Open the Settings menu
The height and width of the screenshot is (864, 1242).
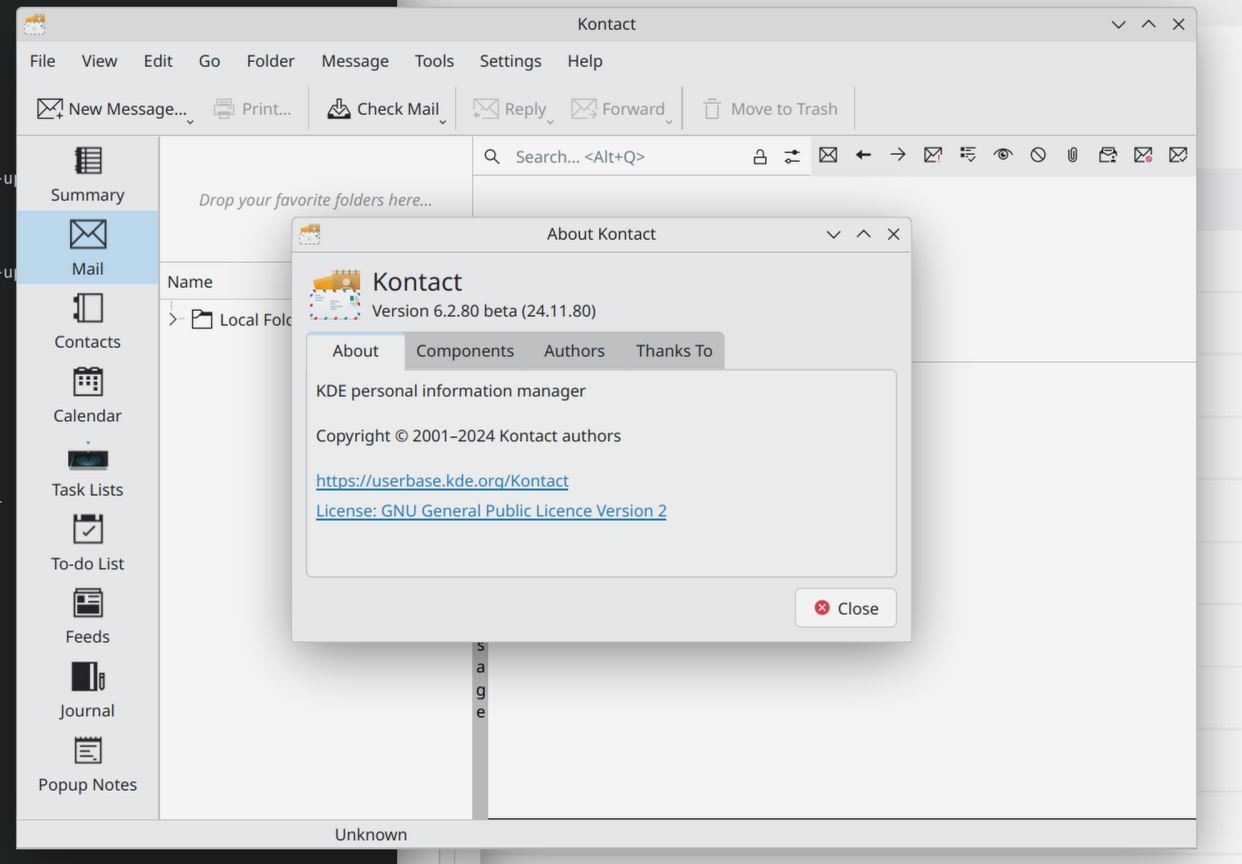point(510,61)
